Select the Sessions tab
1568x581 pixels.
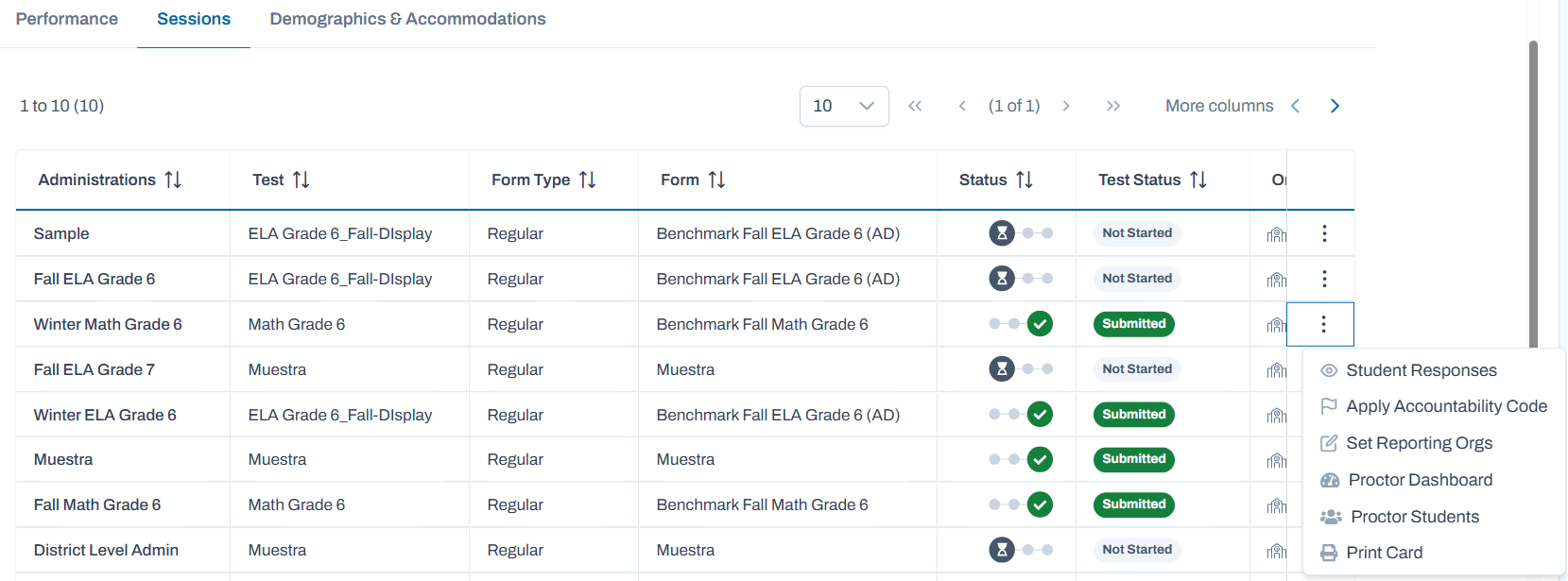pyautogui.click(x=194, y=19)
